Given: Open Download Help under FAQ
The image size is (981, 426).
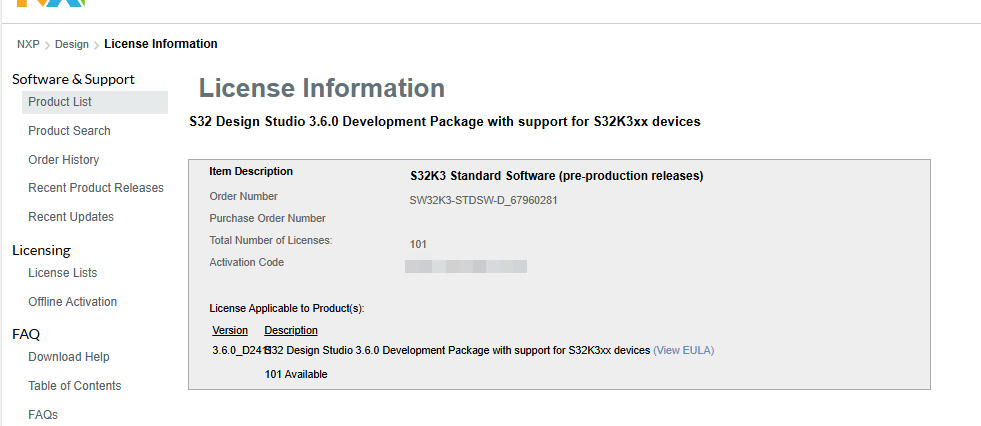Looking at the screenshot, I should click(x=69, y=357).
